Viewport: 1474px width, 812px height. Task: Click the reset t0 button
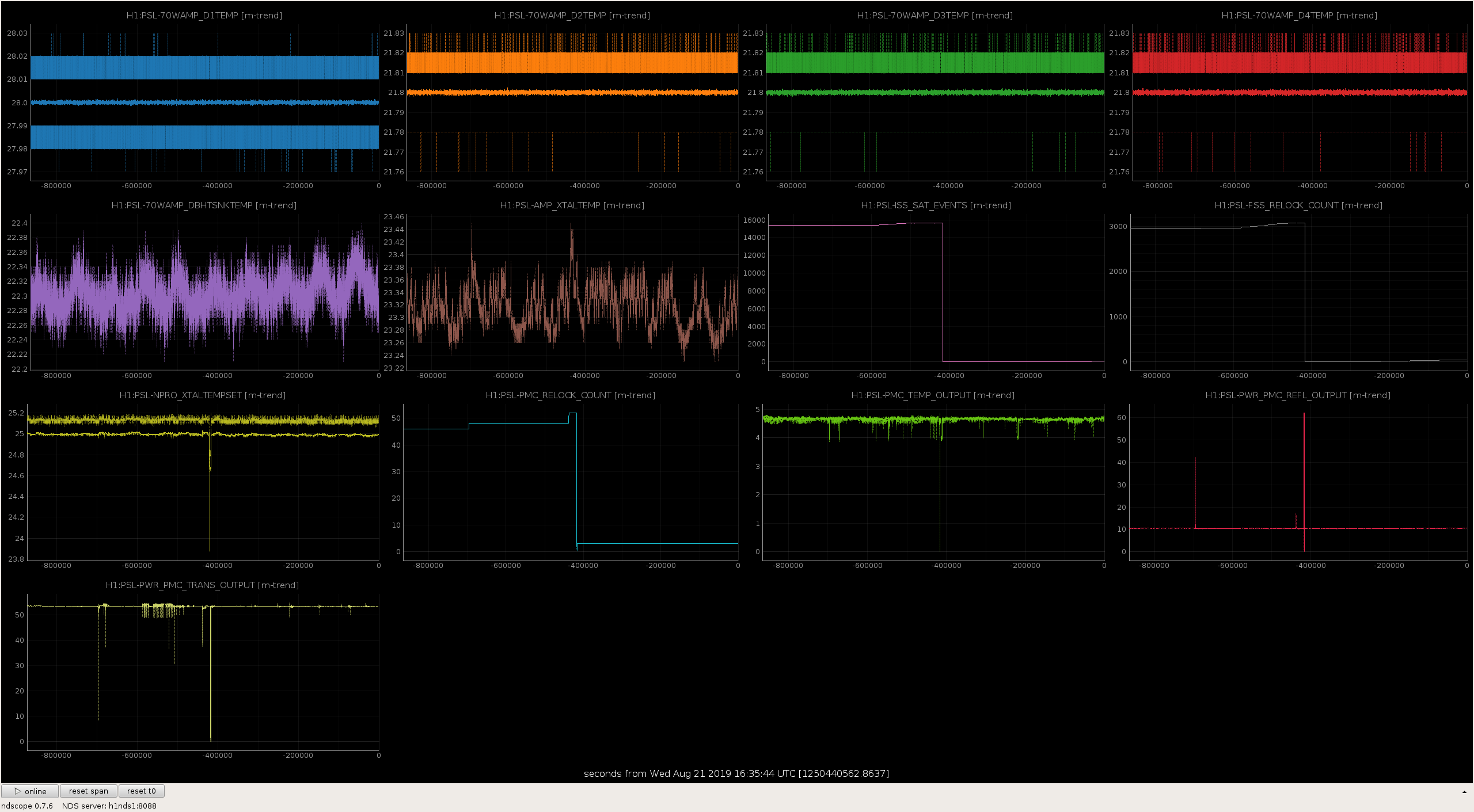pos(142,791)
